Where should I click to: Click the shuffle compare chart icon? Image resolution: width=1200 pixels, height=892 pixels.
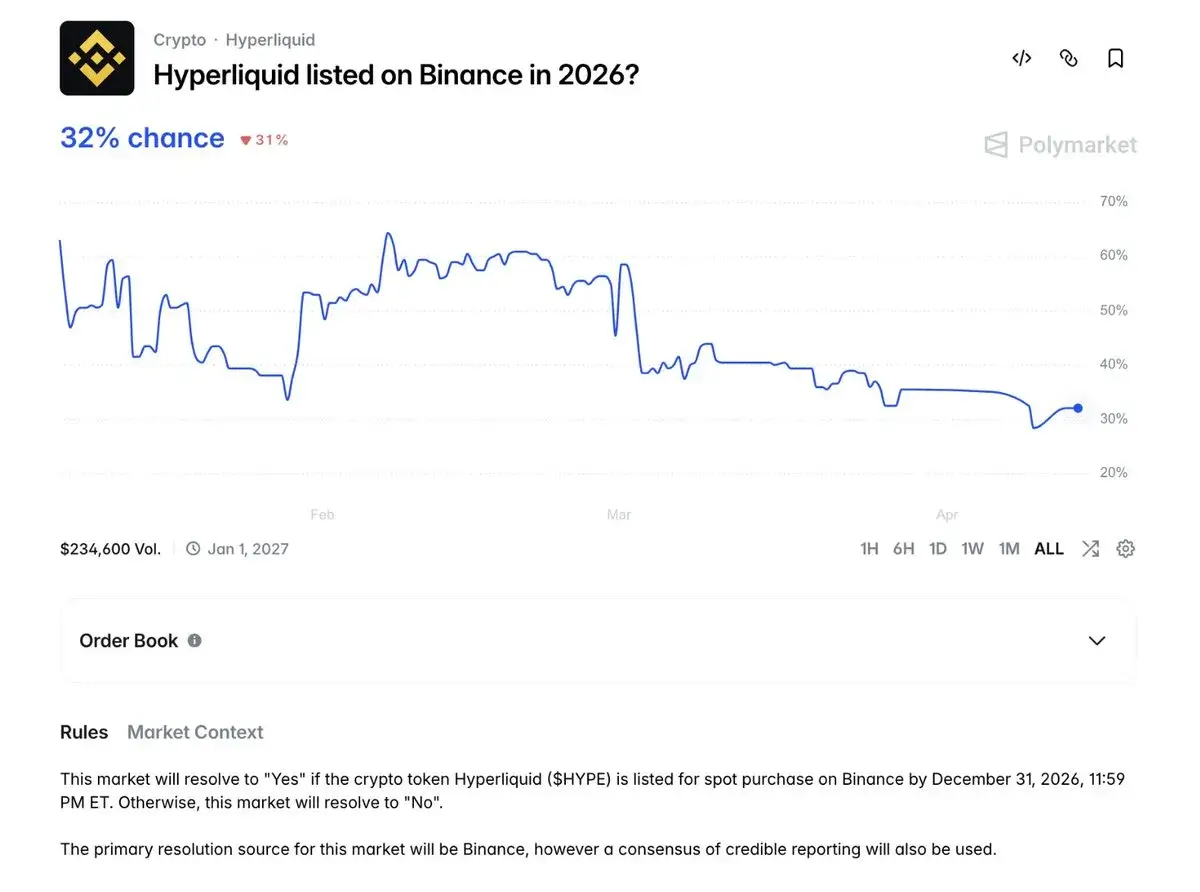(x=1090, y=548)
